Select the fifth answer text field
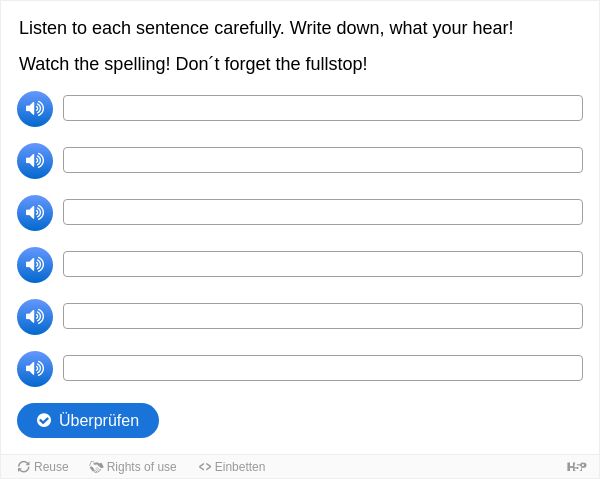The height and width of the screenshot is (479, 600). (323, 316)
